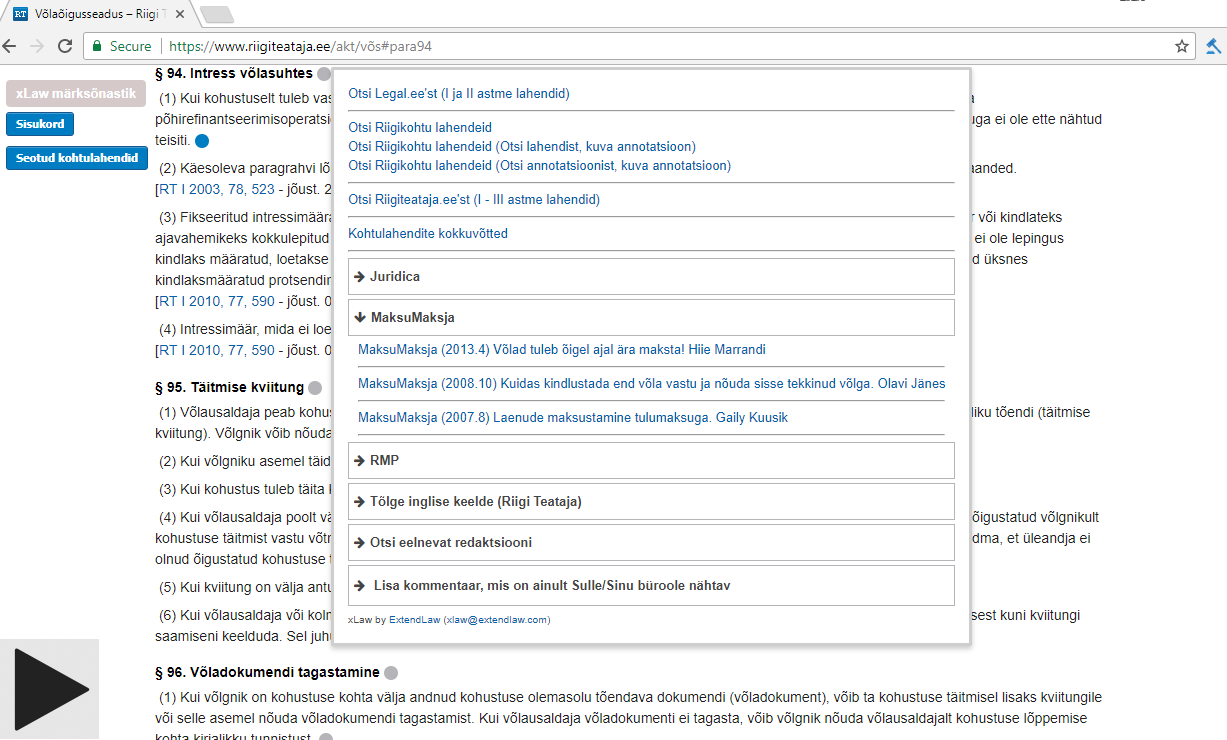Collapse the MaksuMaksja section
The height and width of the screenshot is (740, 1227).
(651, 318)
